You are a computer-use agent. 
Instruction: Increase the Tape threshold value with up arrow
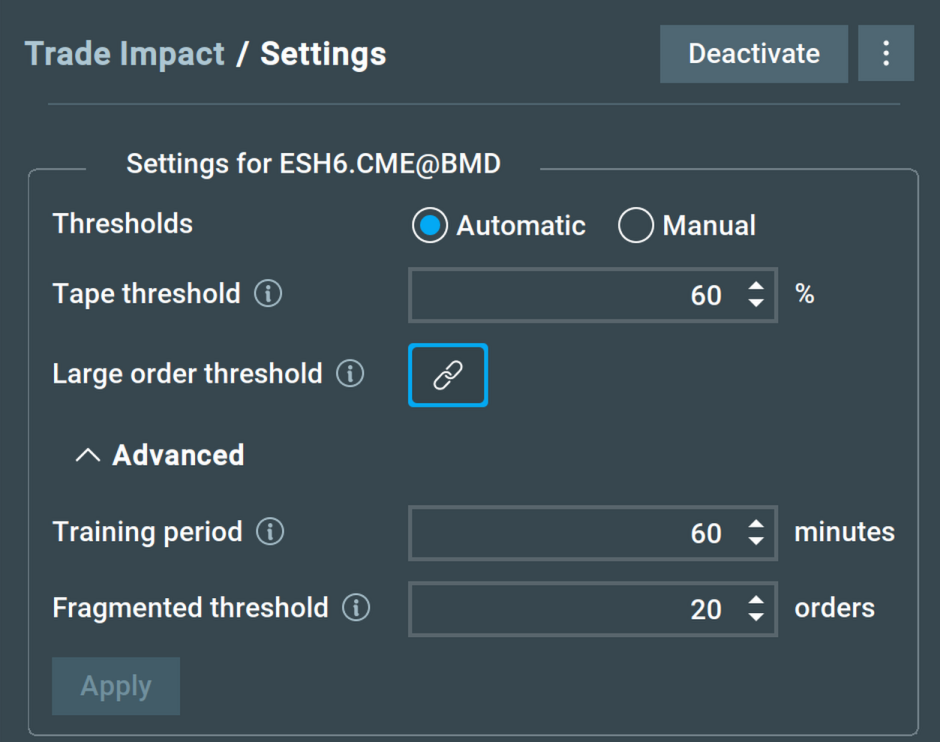tap(756, 286)
